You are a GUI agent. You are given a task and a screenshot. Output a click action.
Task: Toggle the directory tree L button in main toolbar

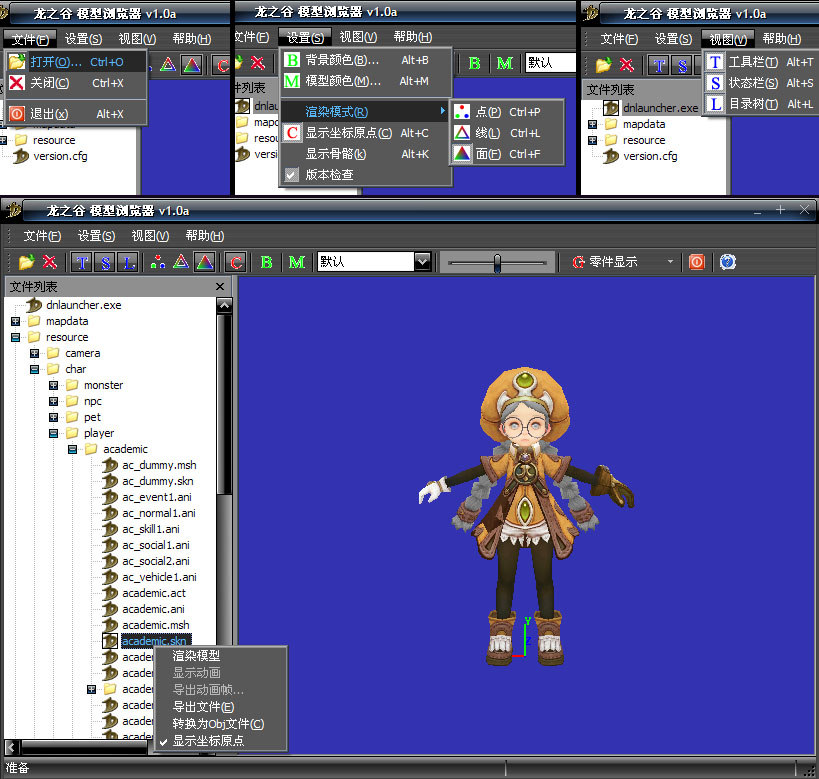(128, 262)
